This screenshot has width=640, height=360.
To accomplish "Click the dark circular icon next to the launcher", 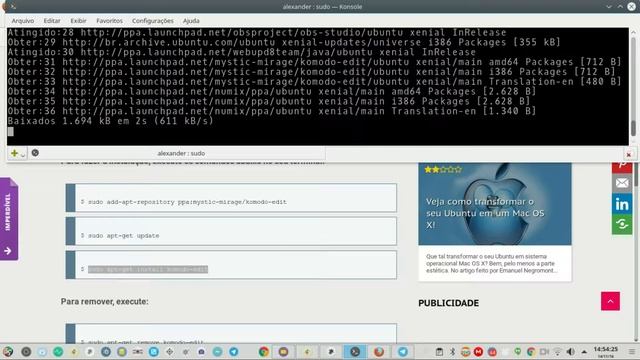I will tap(26, 351).
